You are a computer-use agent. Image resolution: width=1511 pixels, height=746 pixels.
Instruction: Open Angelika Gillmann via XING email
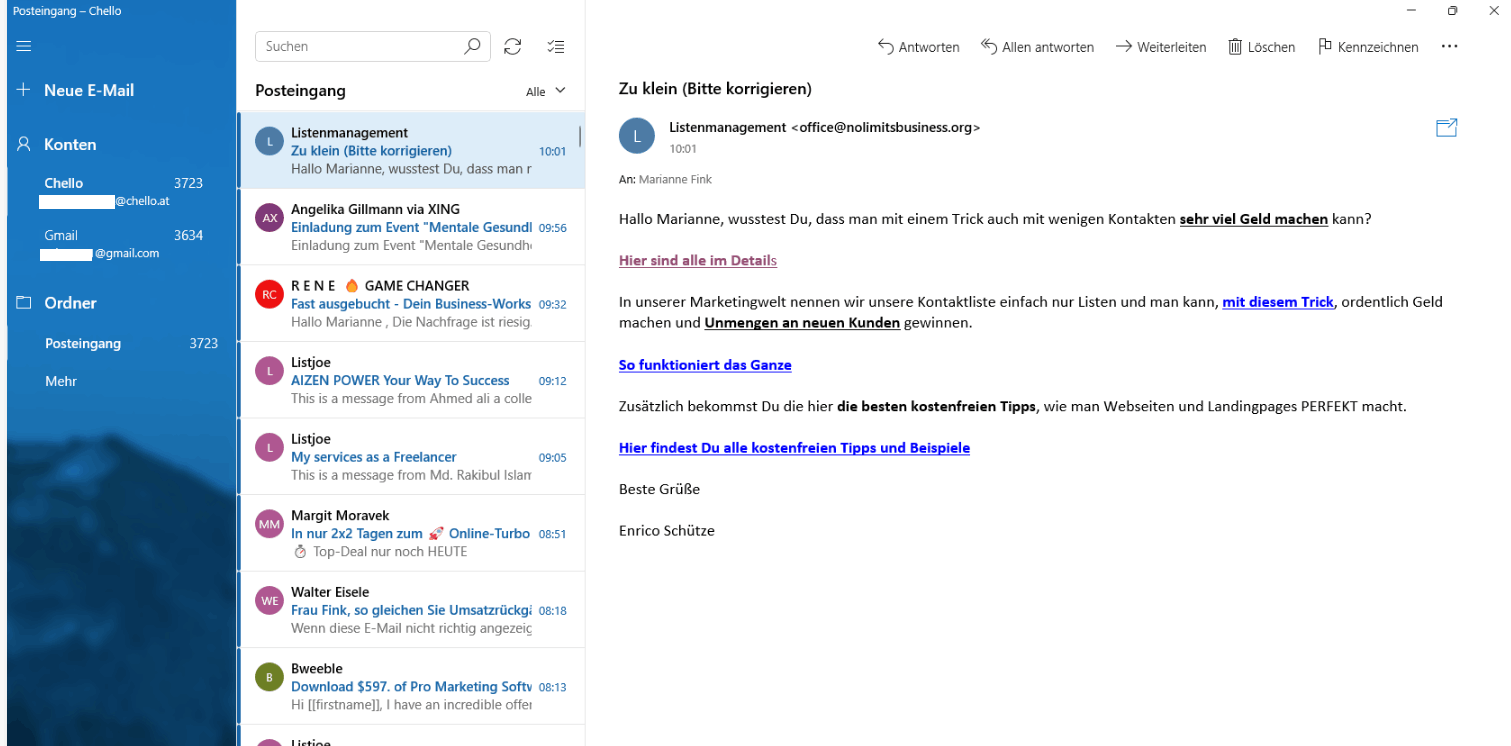click(412, 227)
